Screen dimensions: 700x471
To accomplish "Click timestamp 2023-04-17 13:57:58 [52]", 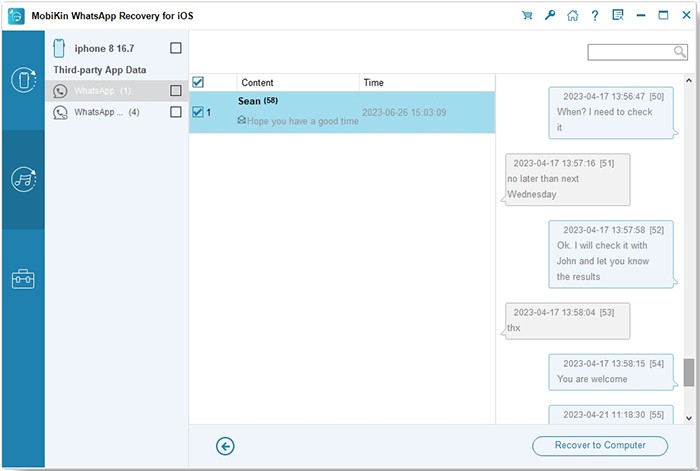I will 613,230.
